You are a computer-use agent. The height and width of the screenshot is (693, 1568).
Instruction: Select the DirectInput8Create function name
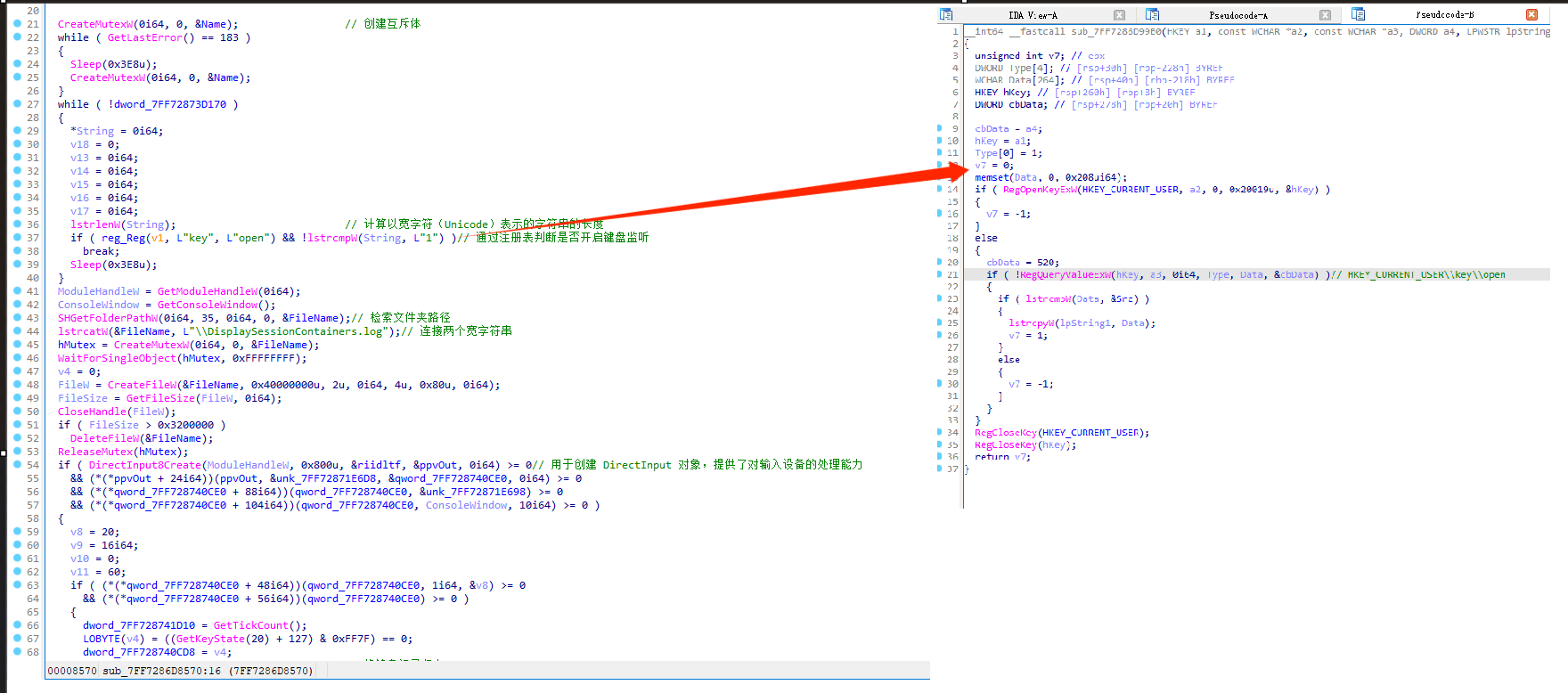(x=145, y=465)
